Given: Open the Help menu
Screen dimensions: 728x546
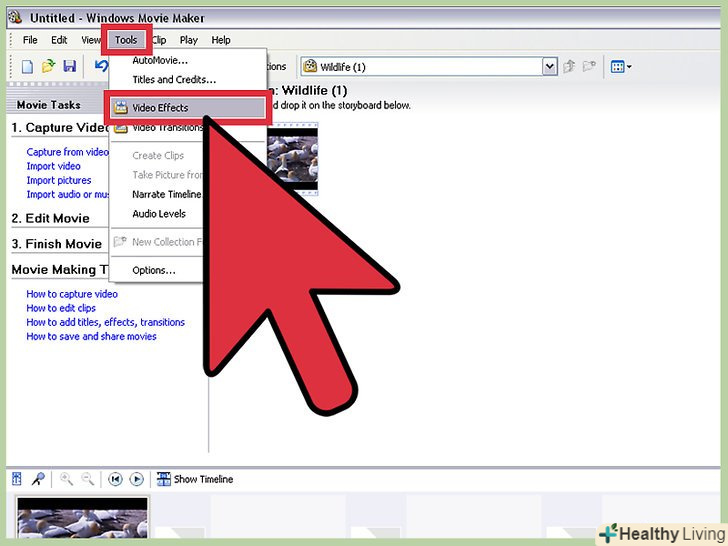Looking at the screenshot, I should [x=221, y=40].
